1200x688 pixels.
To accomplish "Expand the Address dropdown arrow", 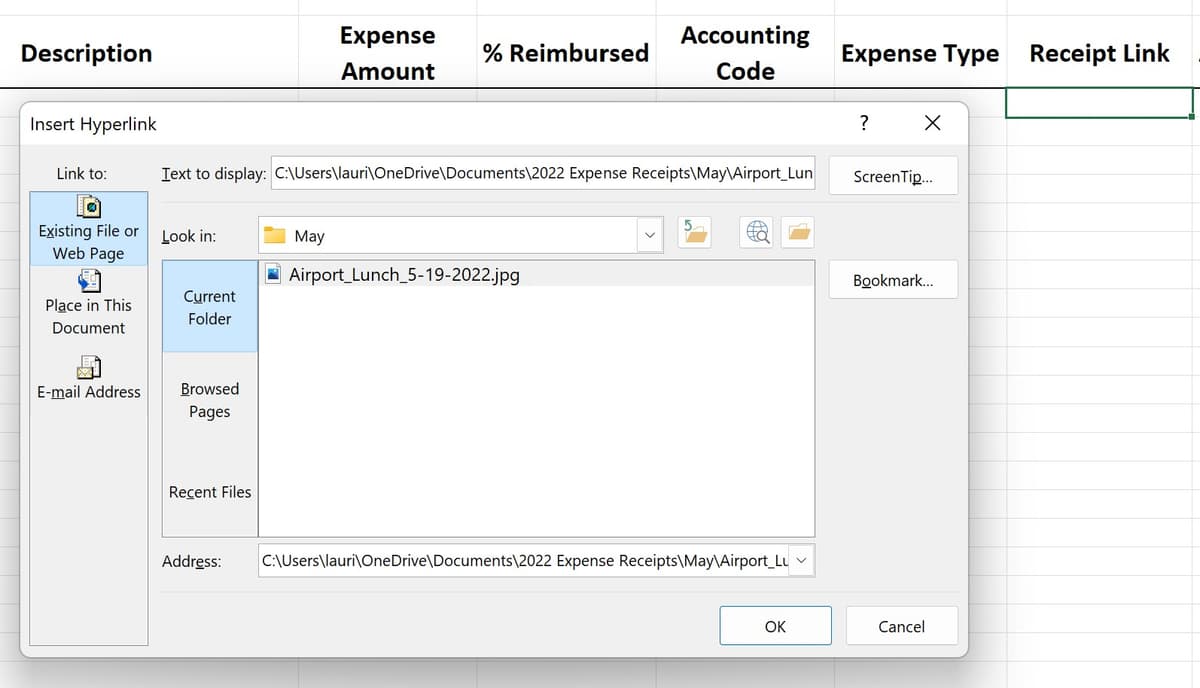I will point(802,561).
